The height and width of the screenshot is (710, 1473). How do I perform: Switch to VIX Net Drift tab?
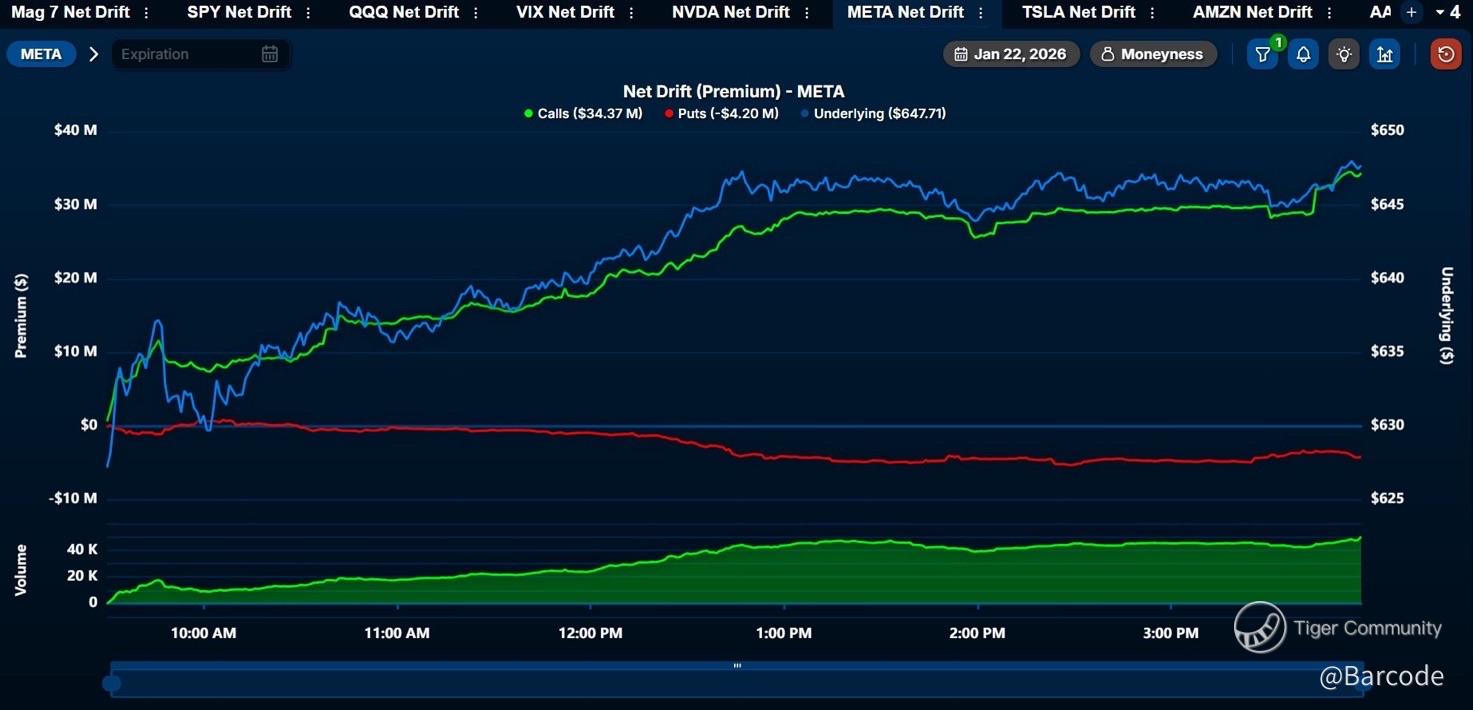565,12
